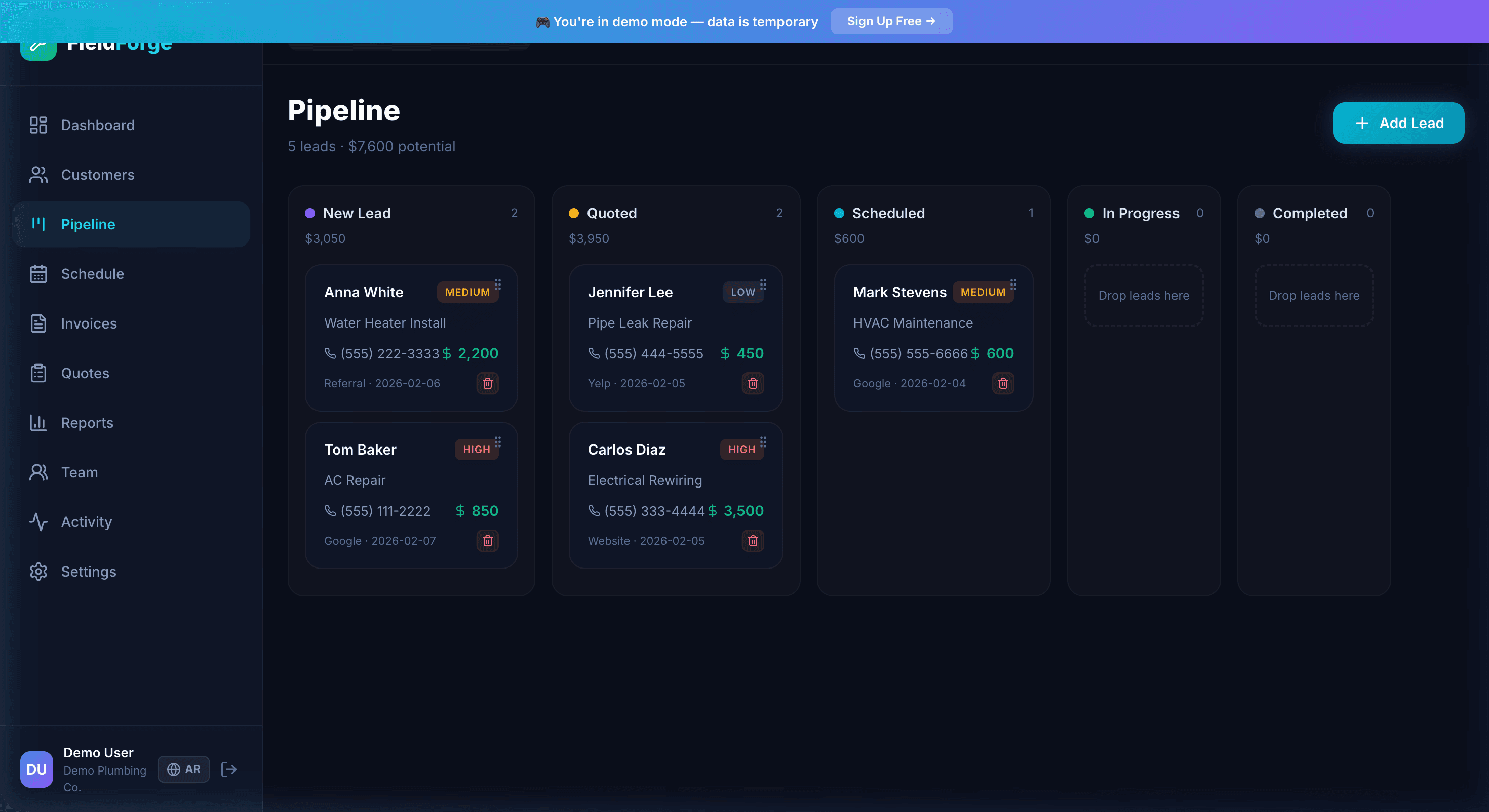Select Pipeline in the navigation menu
The height and width of the screenshot is (812, 1489).
pyautogui.click(x=88, y=224)
